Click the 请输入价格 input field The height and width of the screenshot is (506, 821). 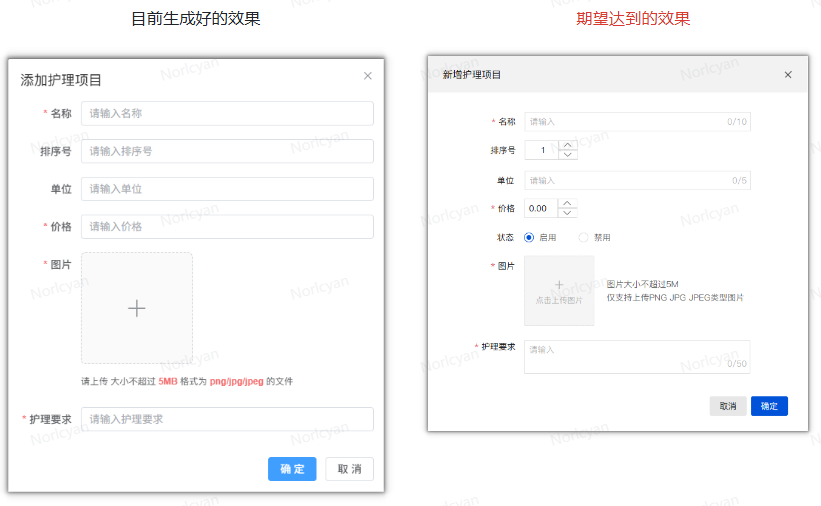pyautogui.click(x=227, y=227)
